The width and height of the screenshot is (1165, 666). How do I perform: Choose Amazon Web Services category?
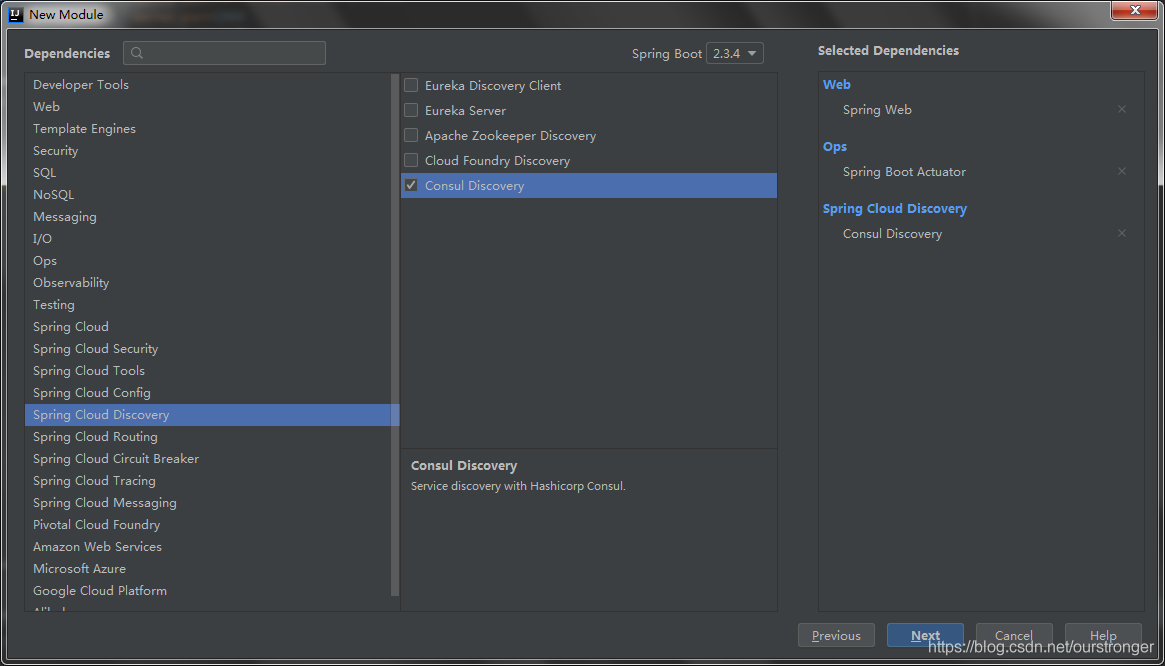pyautogui.click(x=208, y=547)
